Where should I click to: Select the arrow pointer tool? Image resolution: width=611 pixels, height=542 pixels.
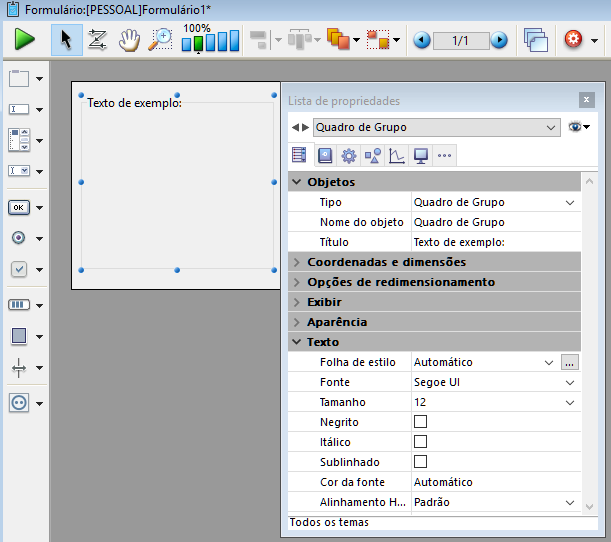click(x=66, y=40)
